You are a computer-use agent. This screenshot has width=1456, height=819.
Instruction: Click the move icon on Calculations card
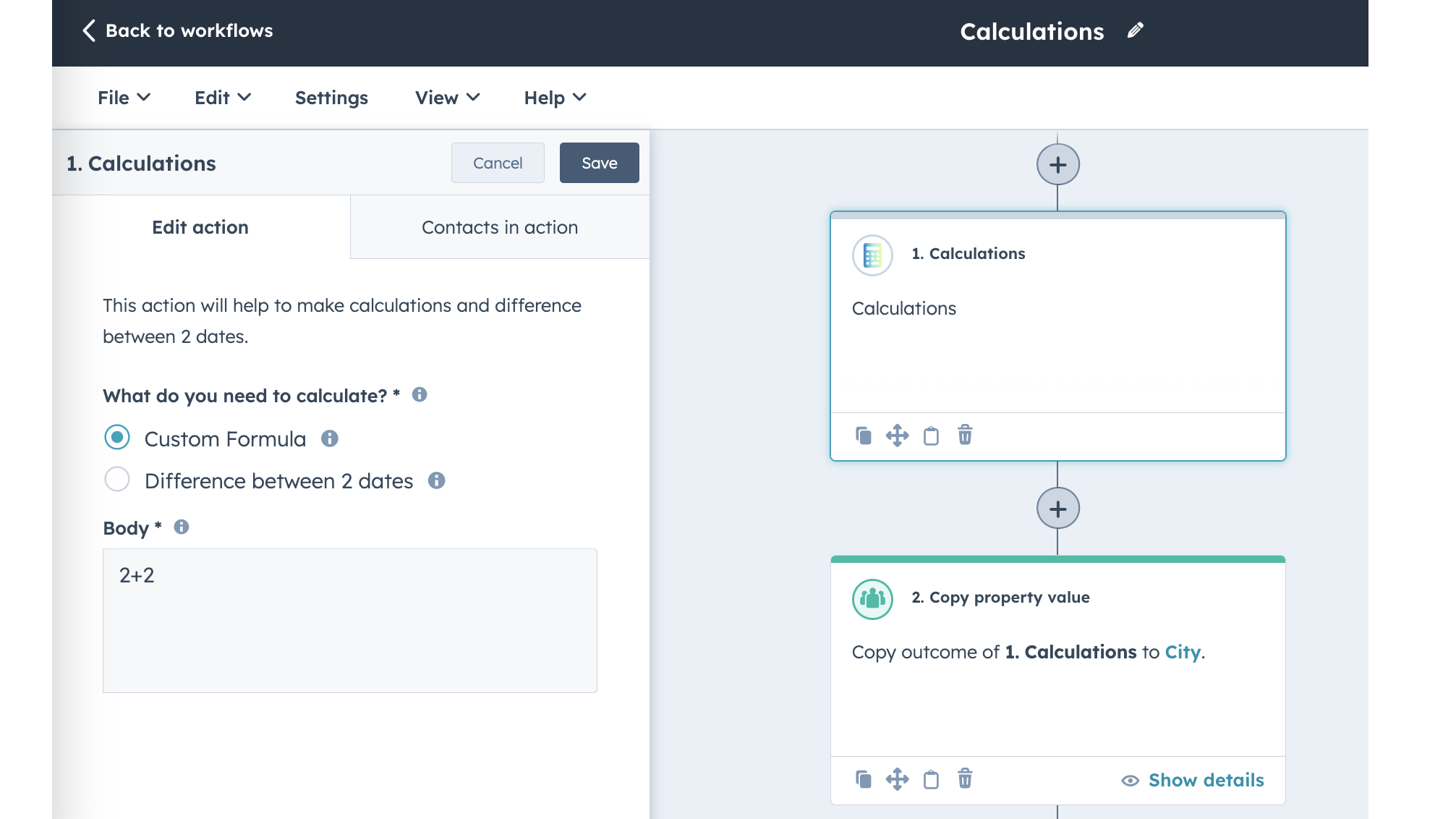[x=897, y=436]
